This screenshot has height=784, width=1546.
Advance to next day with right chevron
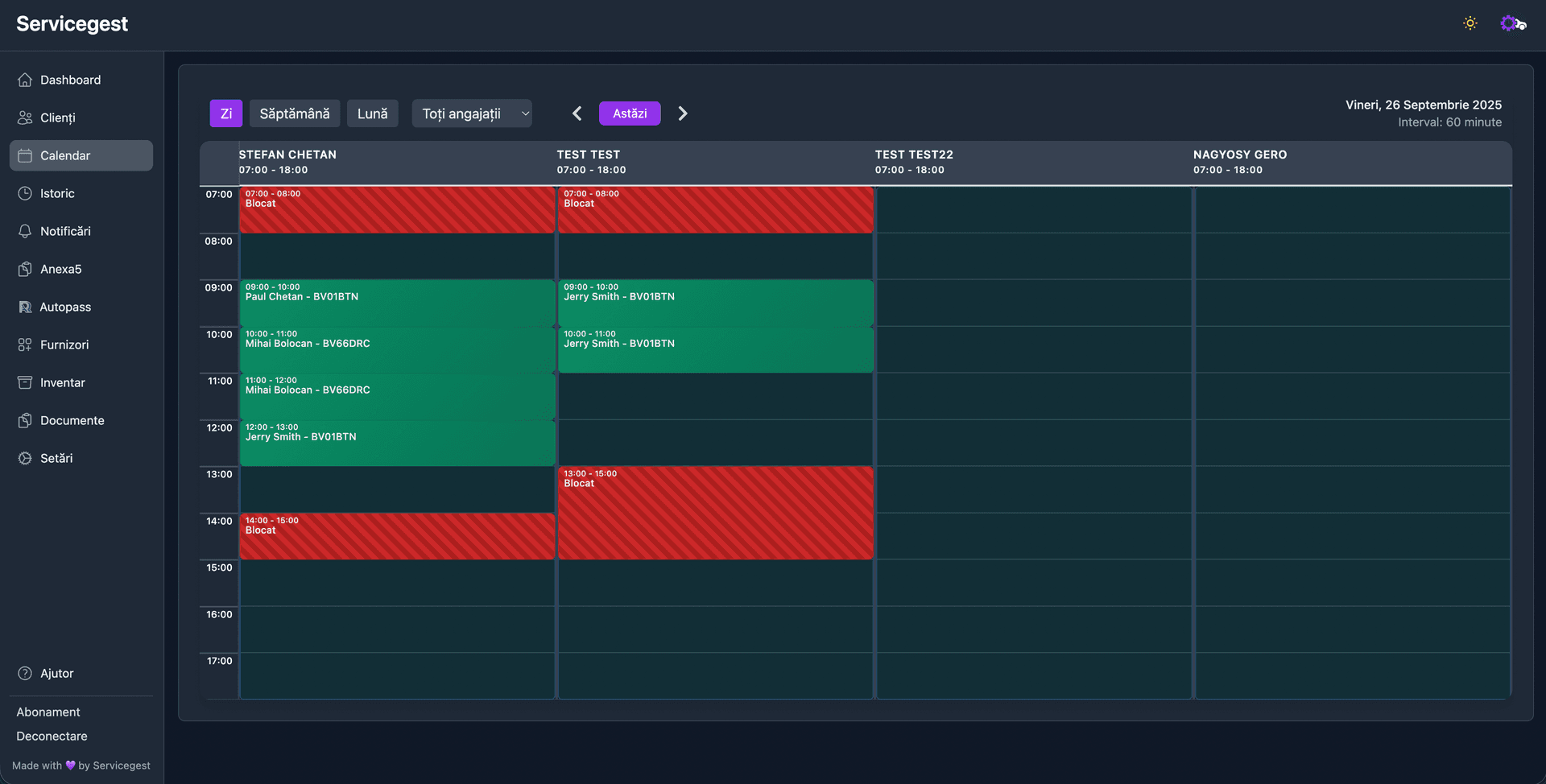tap(683, 113)
